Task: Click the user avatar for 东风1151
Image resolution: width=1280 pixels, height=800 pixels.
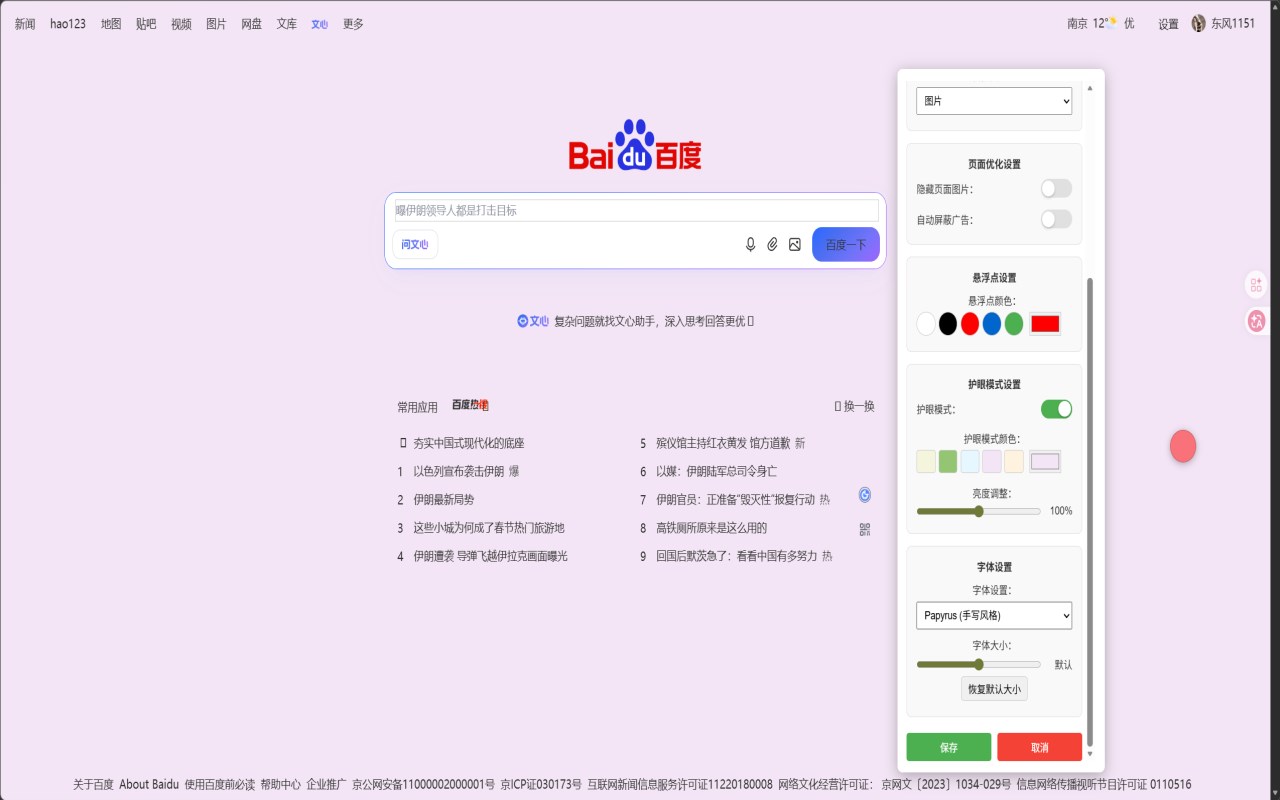Action: point(1199,23)
